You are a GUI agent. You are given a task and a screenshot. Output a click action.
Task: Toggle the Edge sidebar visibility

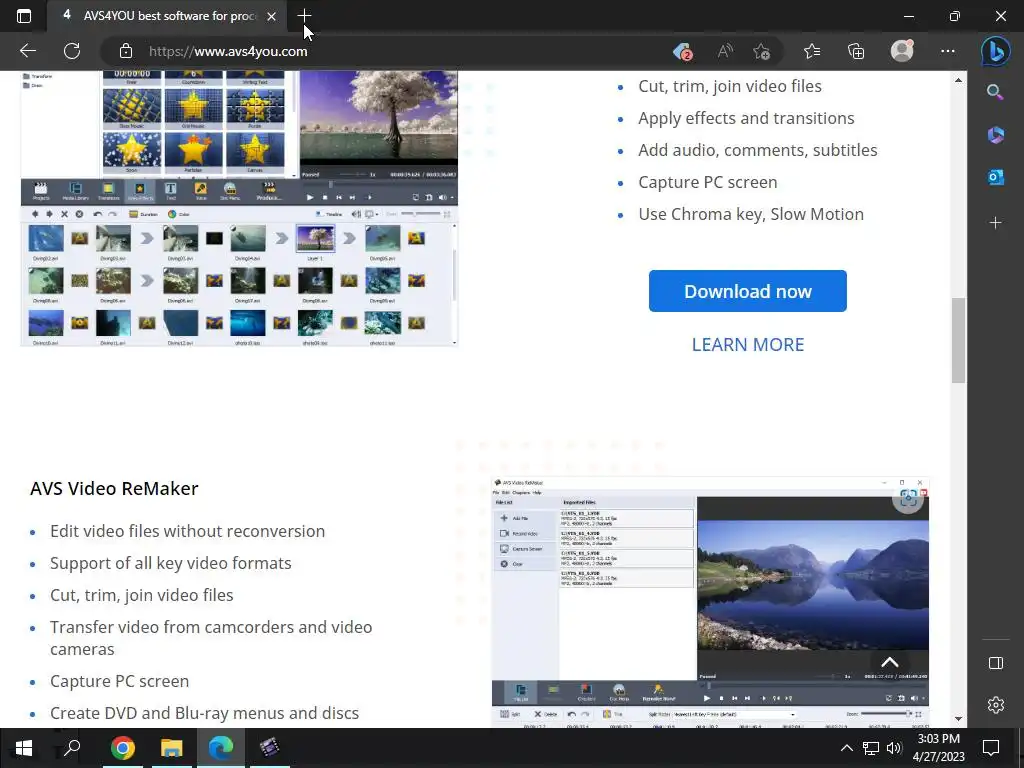pyautogui.click(x=995, y=663)
